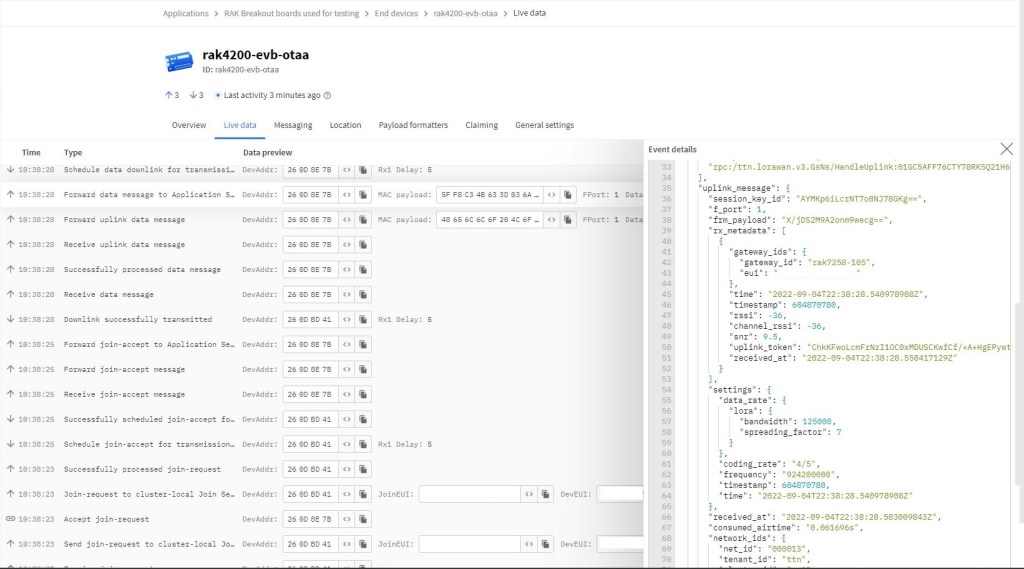Viewport: 1024px width, 569px height.
Task: Toggle DevAddr byte format in Downlink successfully transmitted row
Action: click(x=346, y=320)
